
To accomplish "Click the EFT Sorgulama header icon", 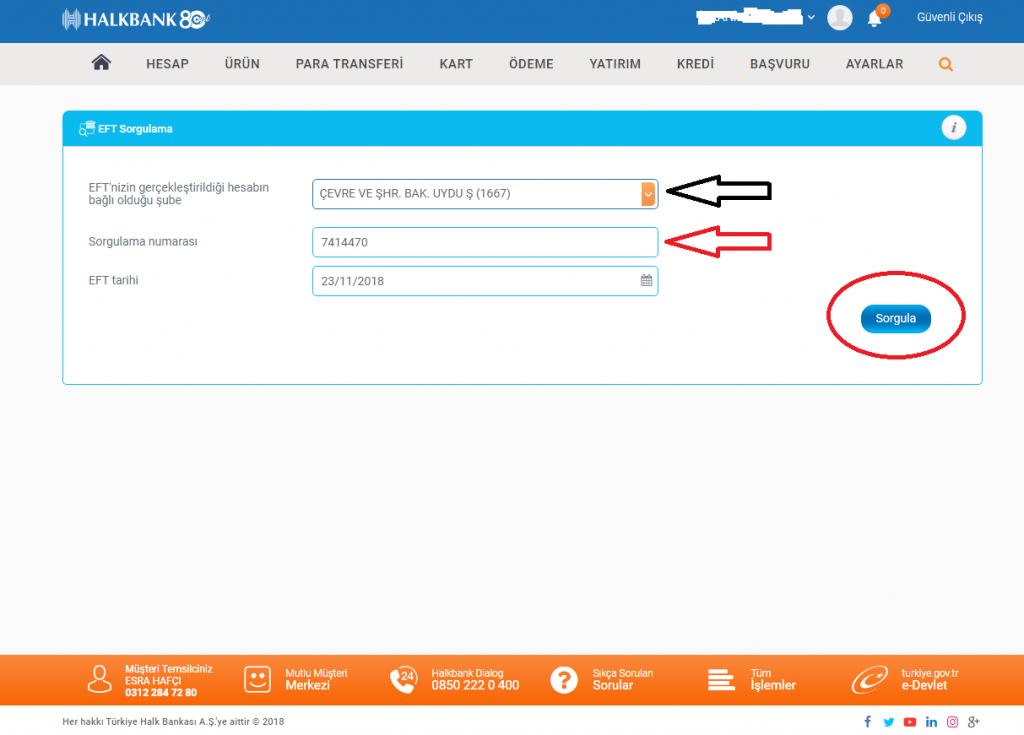I will pos(86,129).
